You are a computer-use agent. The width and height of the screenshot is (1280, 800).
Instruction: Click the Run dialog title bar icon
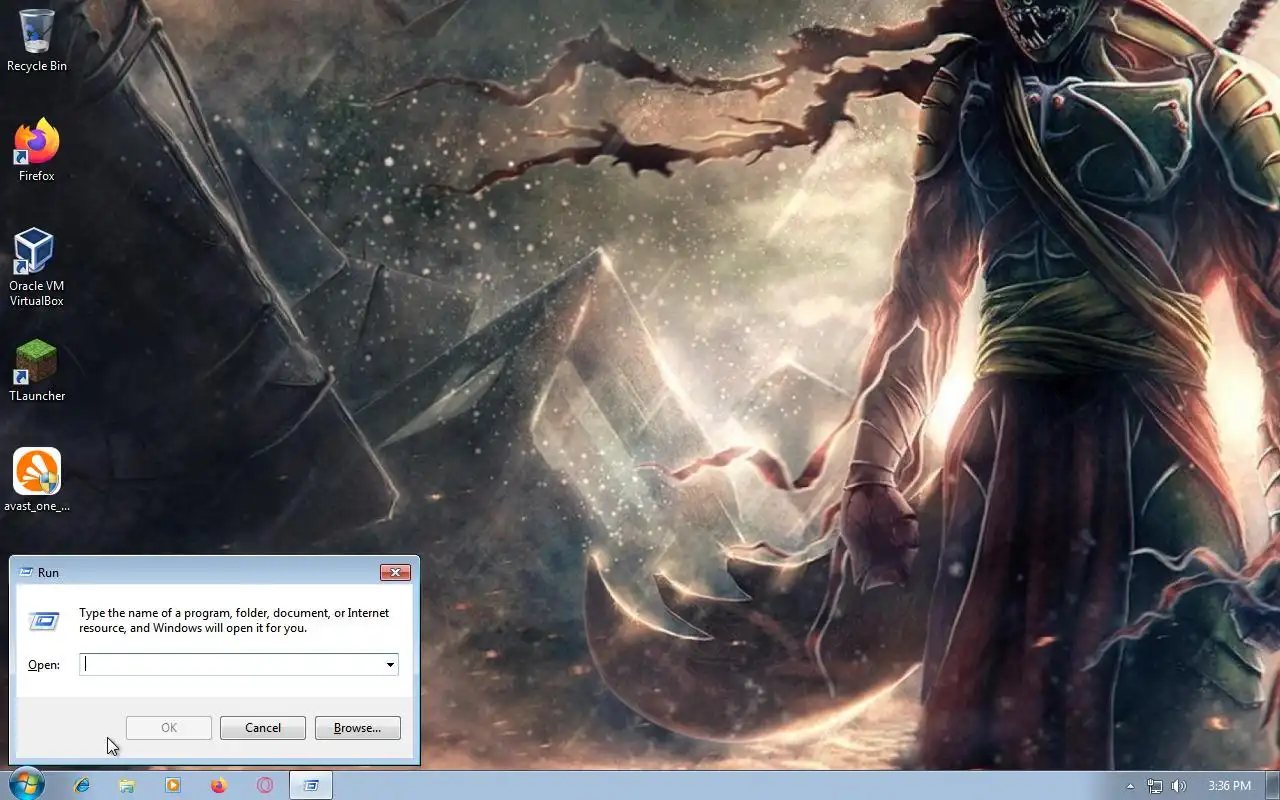[25, 572]
